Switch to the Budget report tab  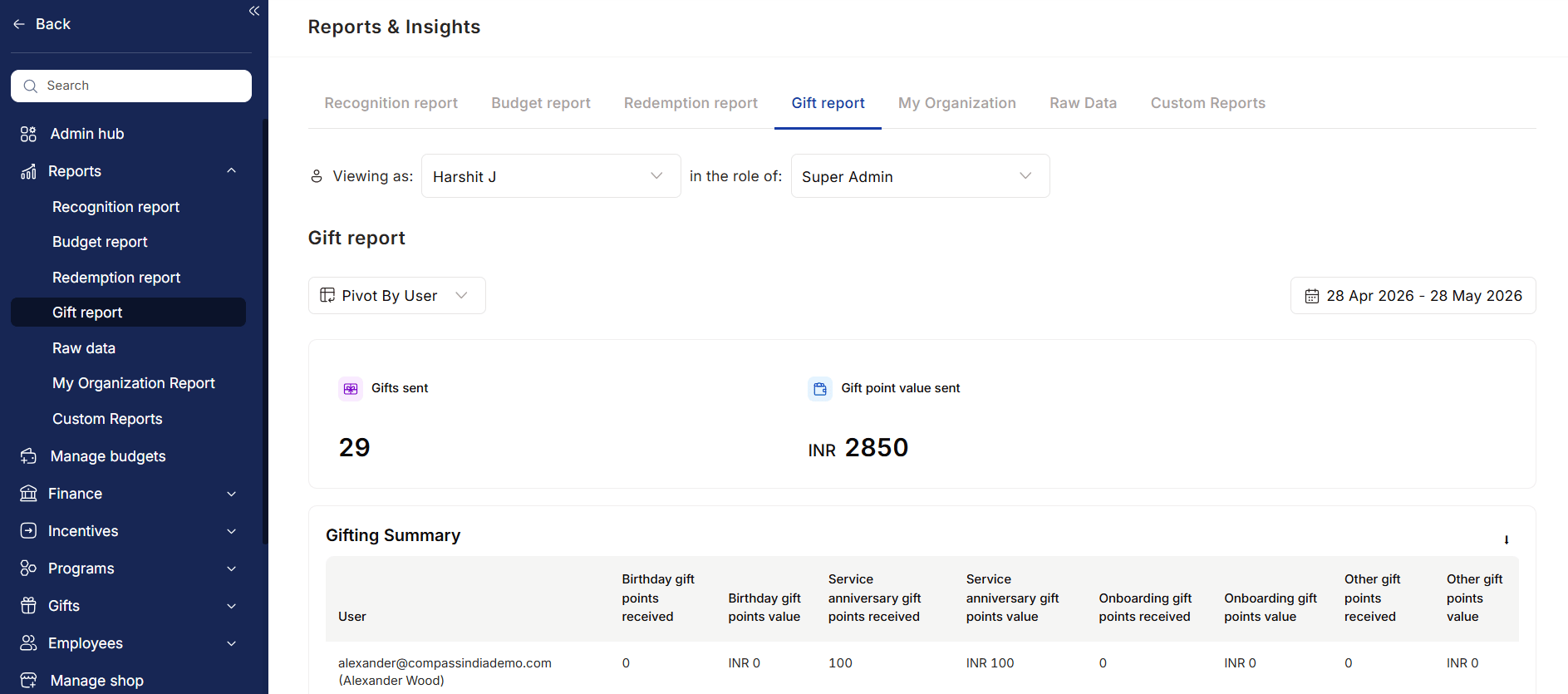[541, 103]
